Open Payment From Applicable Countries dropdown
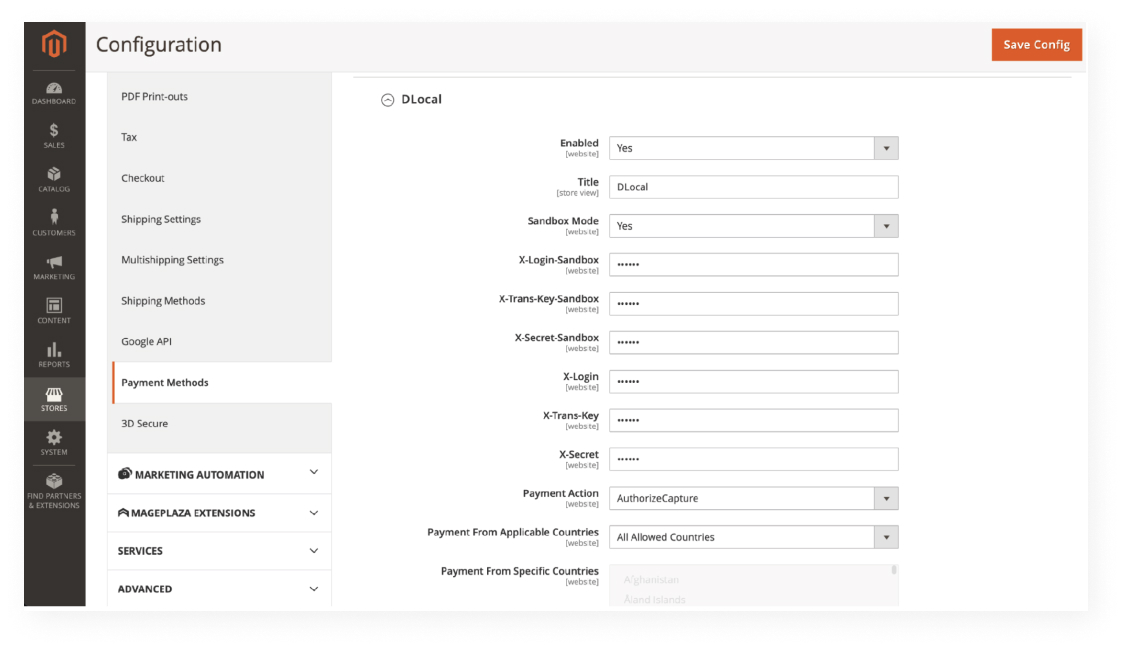Image resolution: width=1125 pixels, height=650 pixels. click(x=753, y=537)
